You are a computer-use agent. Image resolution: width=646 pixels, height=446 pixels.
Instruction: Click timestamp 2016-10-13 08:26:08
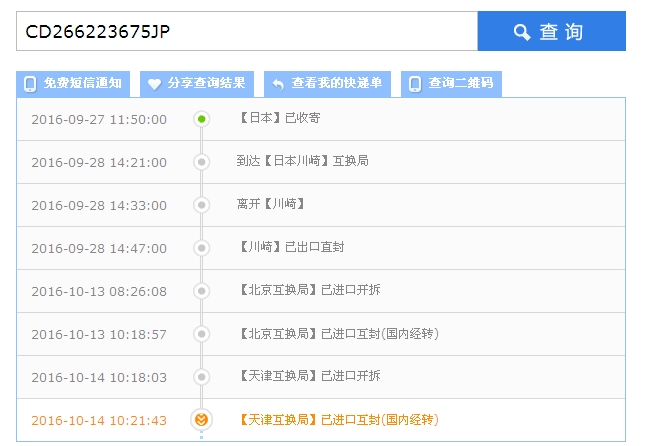[x=99, y=291]
